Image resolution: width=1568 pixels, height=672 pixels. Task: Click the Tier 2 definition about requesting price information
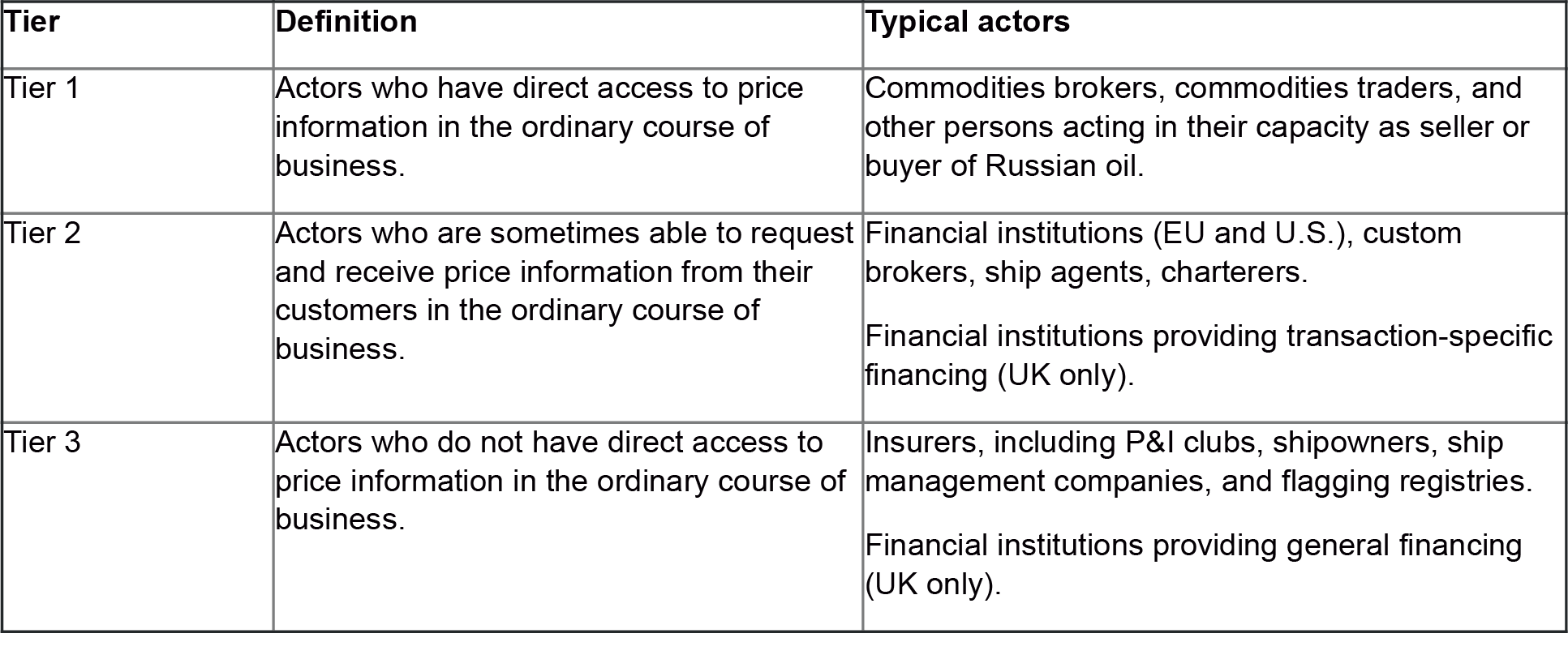[x=563, y=290]
